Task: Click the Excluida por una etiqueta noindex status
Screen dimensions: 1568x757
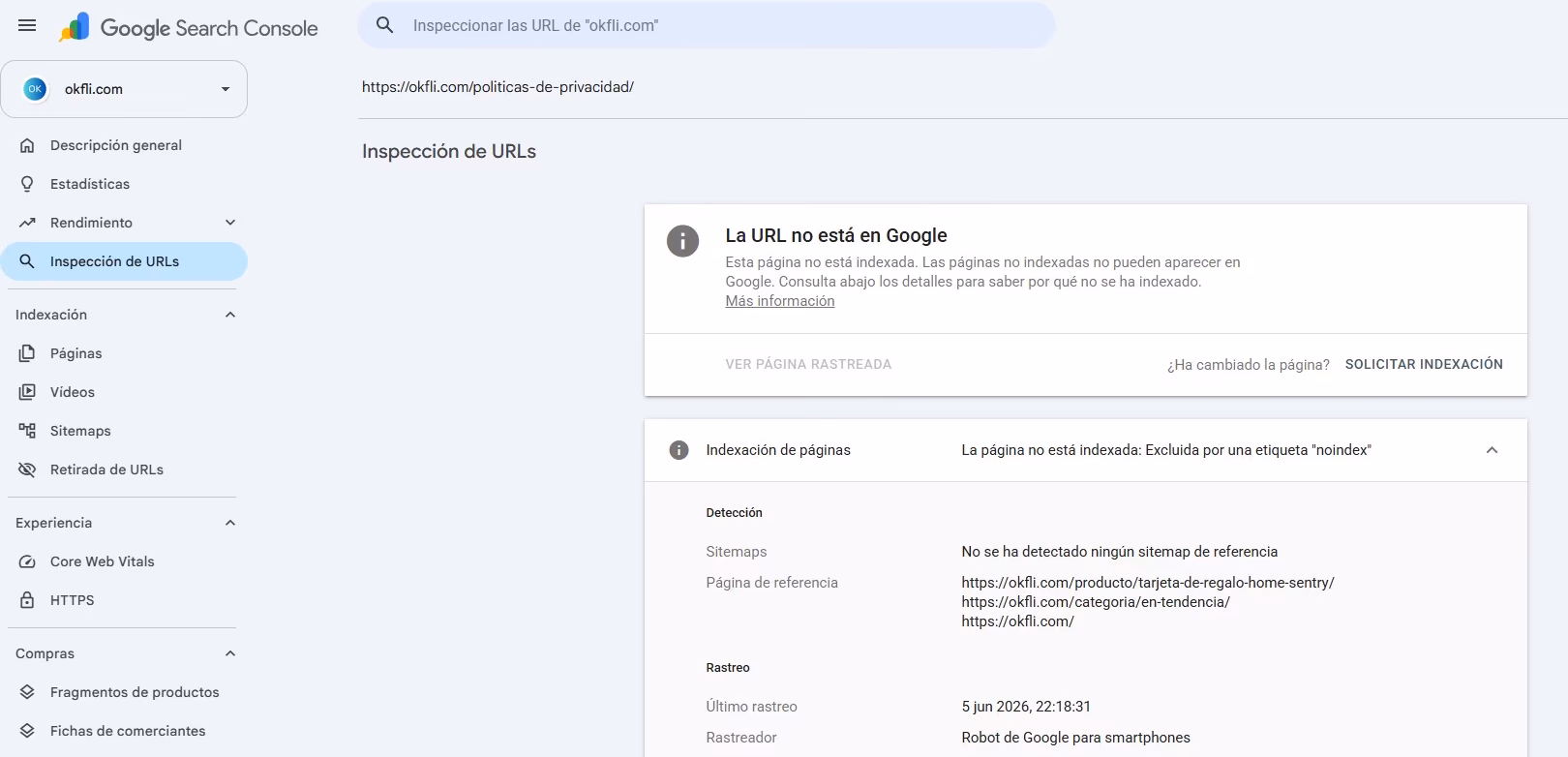Action: pyautogui.click(x=1166, y=450)
